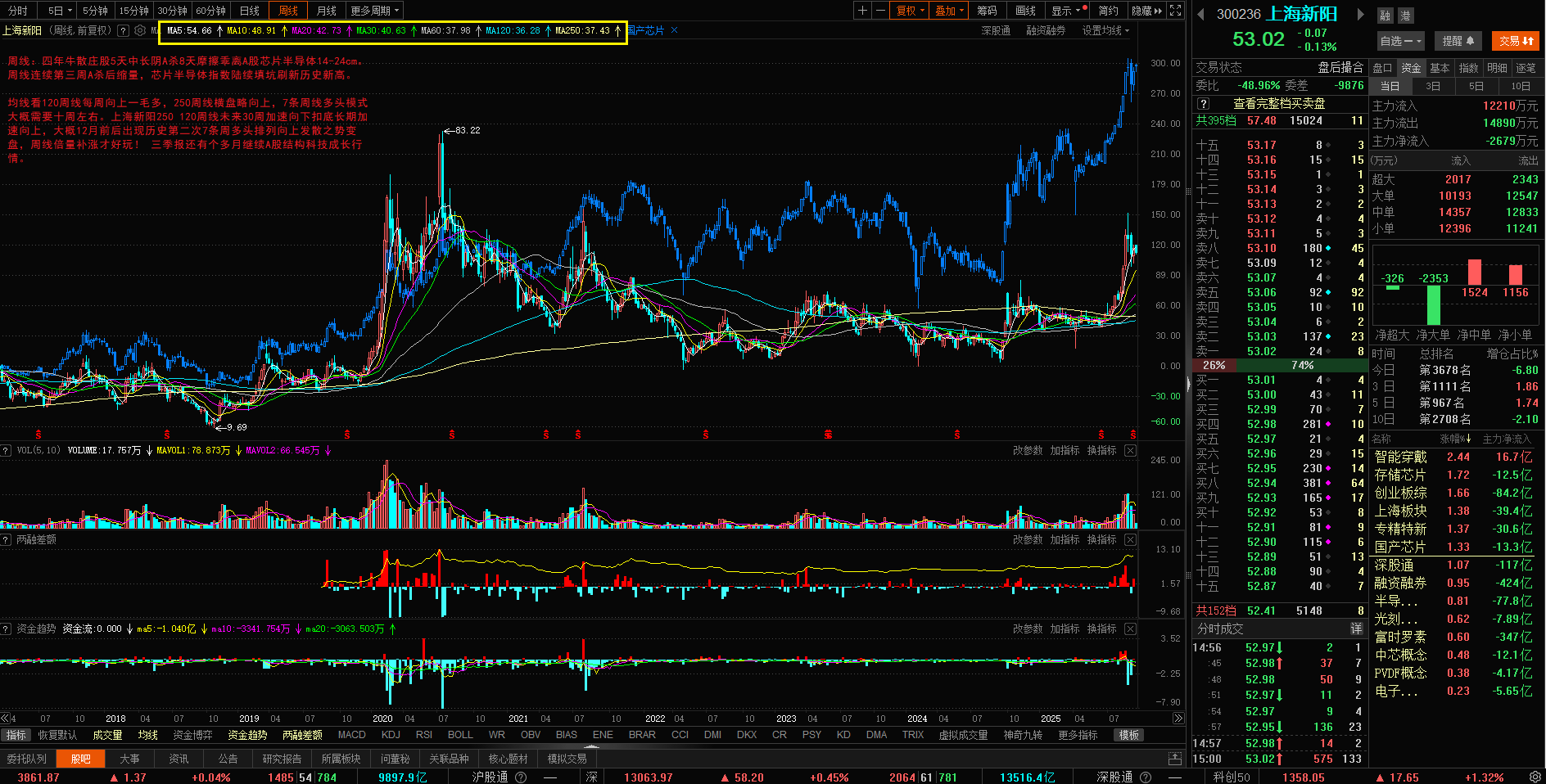Open 复权 adjustment dropdown
This screenshot has width=1546, height=784.
pyautogui.click(x=911, y=11)
